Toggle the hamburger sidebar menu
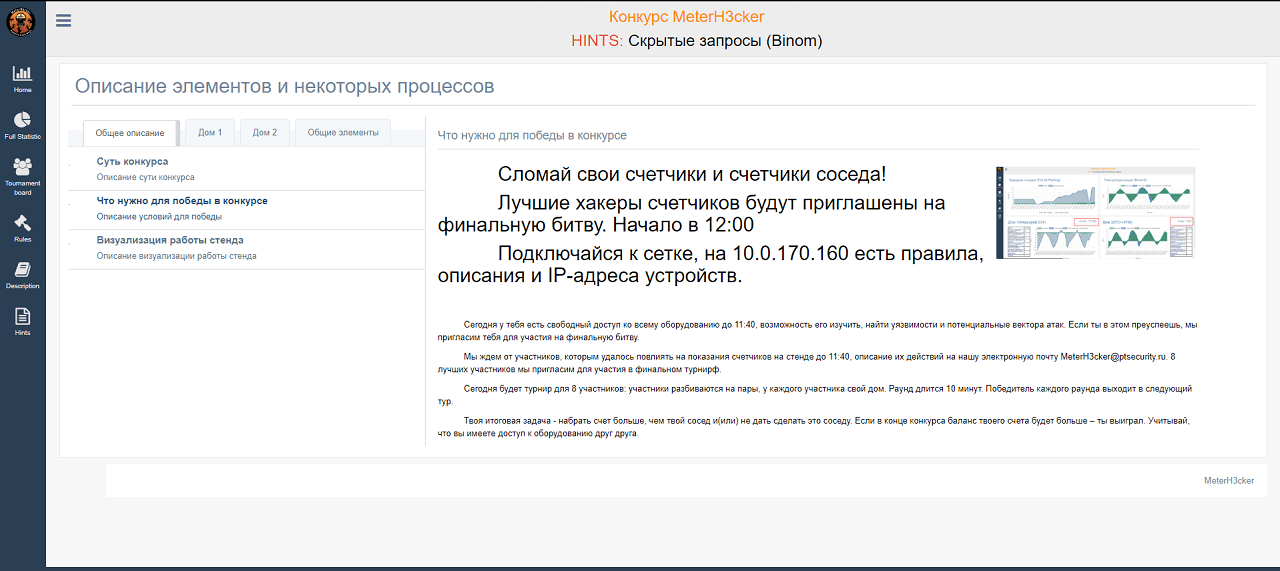 coord(63,20)
